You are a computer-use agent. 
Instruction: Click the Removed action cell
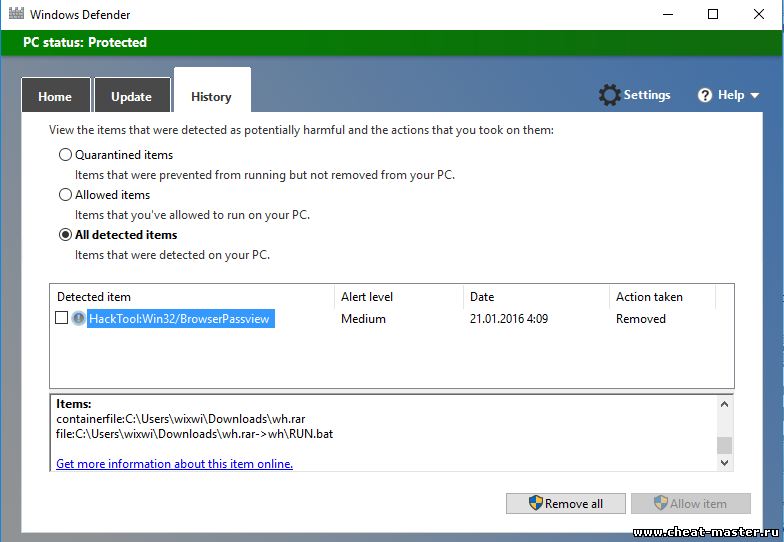(640, 318)
